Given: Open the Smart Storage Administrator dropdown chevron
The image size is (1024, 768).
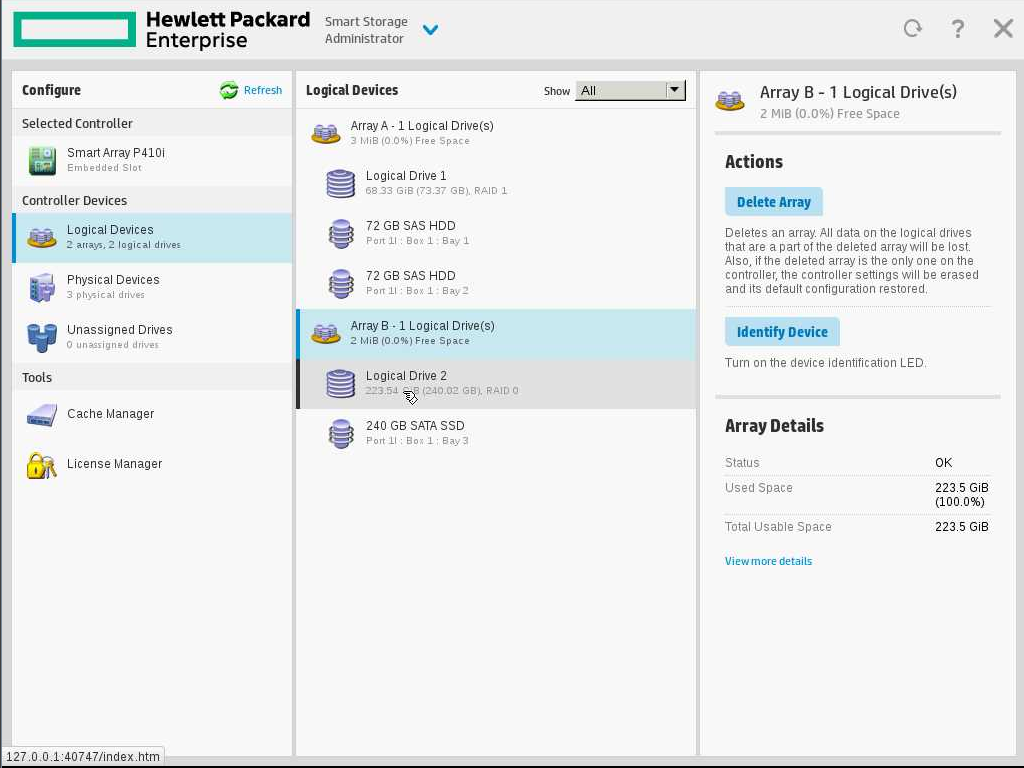Looking at the screenshot, I should [430, 29].
